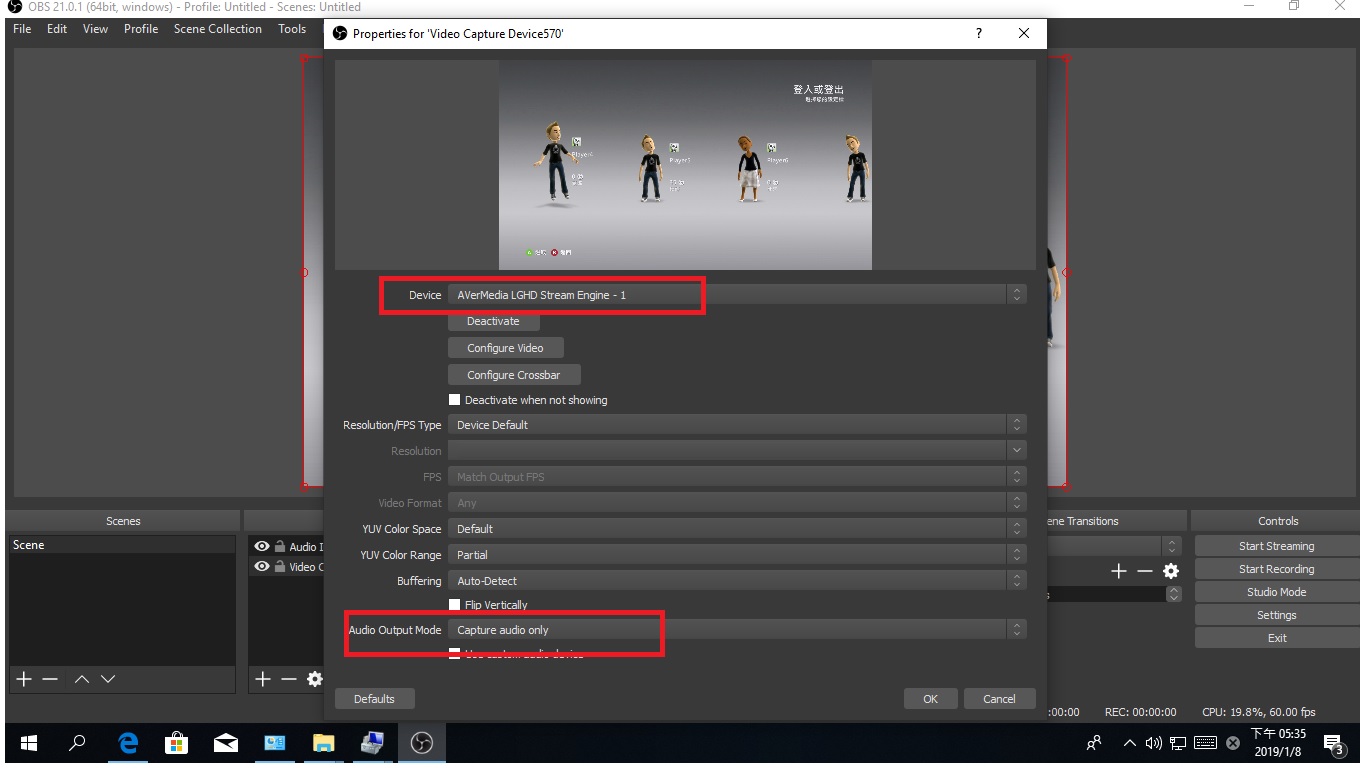Select the Scene item in the Scenes list

tap(122, 545)
